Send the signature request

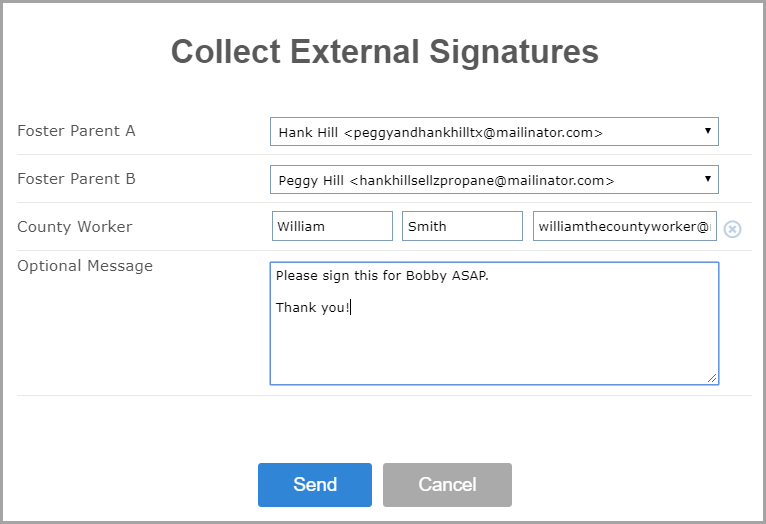pyautogui.click(x=315, y=484)
